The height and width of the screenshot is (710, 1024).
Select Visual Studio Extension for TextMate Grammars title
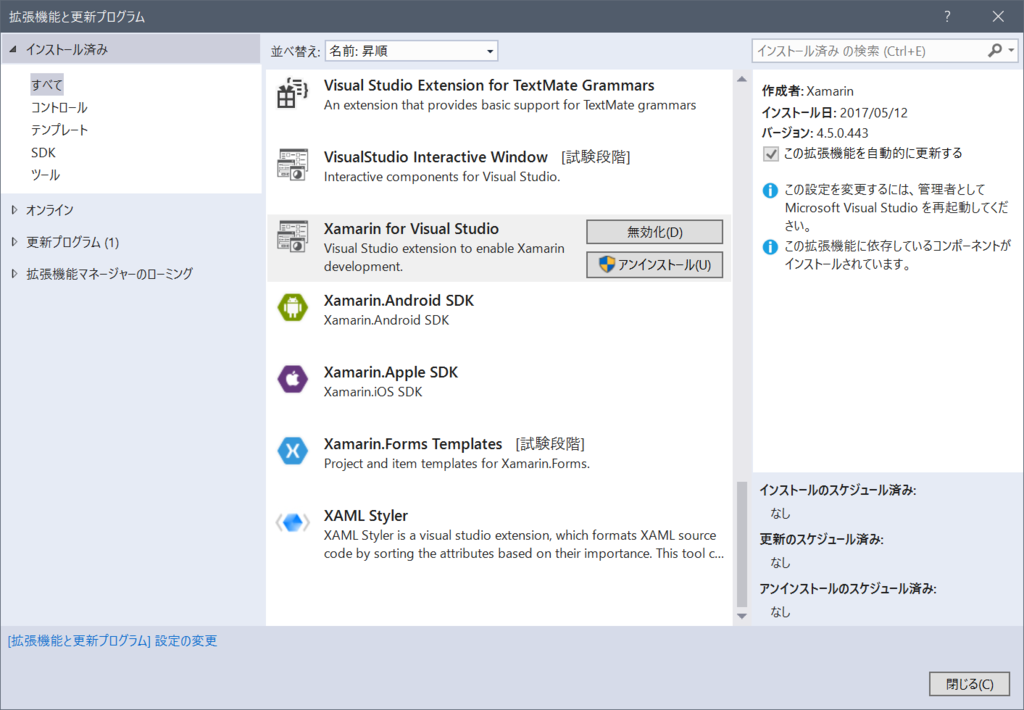pyautogui.click(x=488, y=86)
